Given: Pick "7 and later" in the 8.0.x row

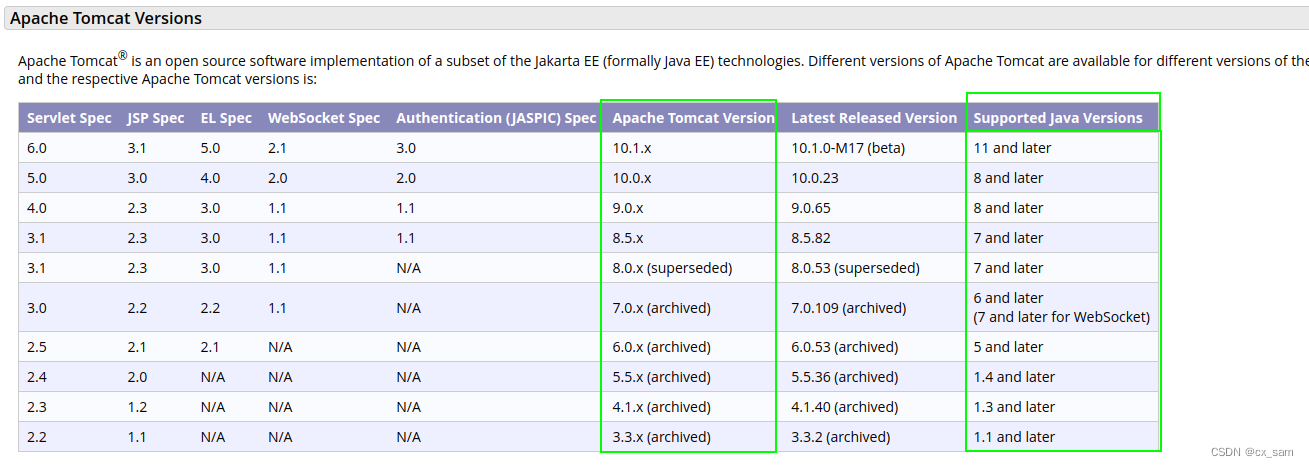Looking at the screenshot, I should click(x=1009, y=268).
